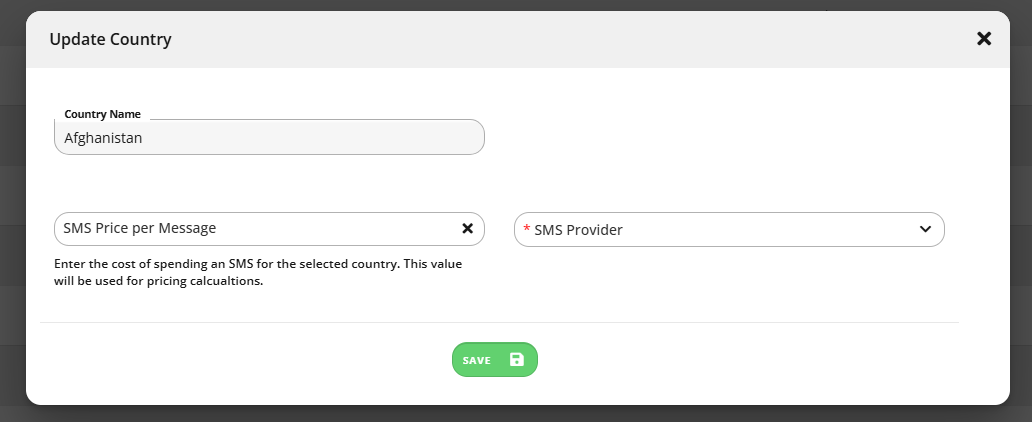Clear the SMS Price per Message field
Screen dimensions: 1032x422
click(467, 228)
